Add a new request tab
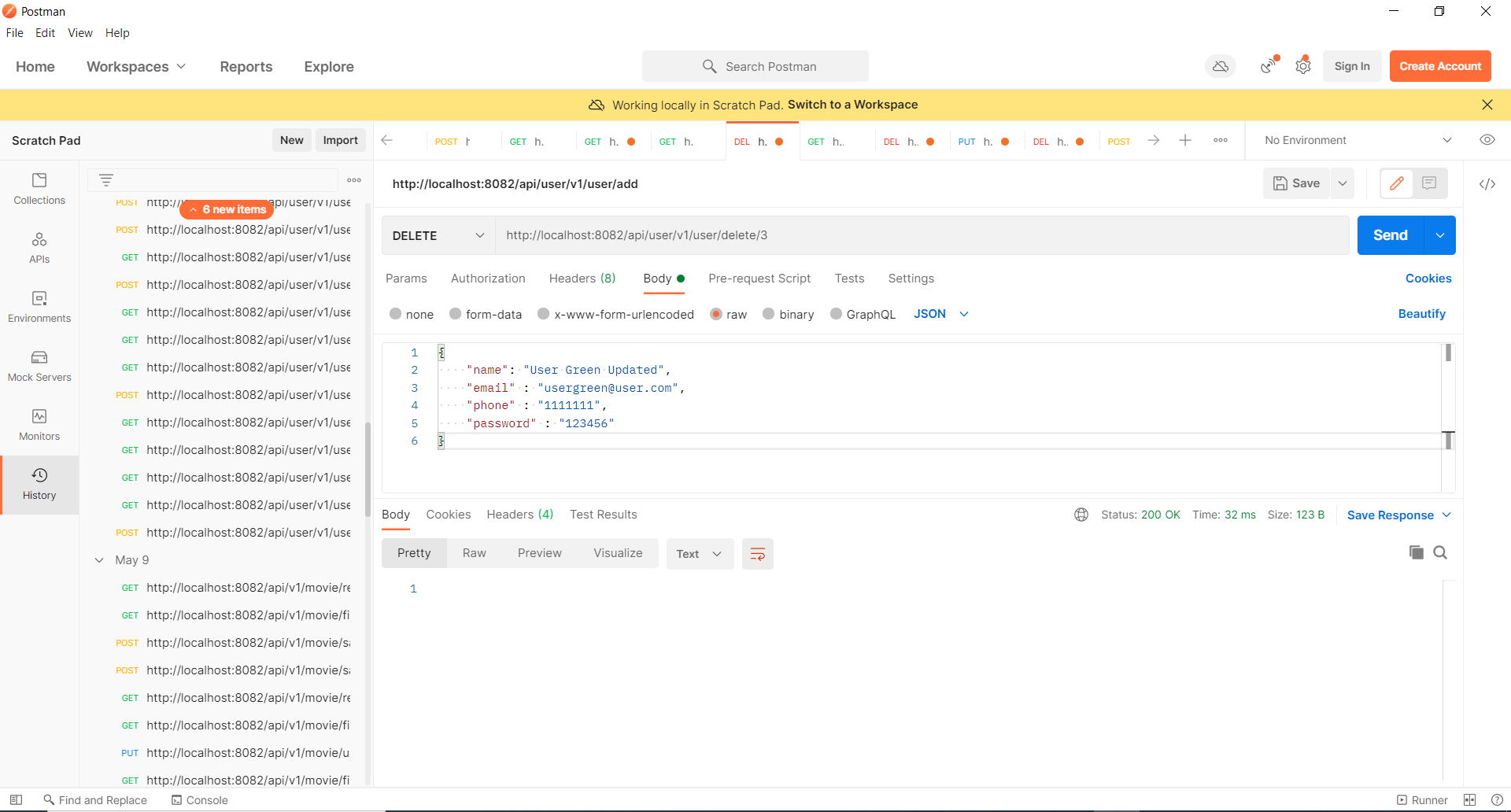Image resolution: width=1511 pixels, height=812 pixels. (1185, 140)
